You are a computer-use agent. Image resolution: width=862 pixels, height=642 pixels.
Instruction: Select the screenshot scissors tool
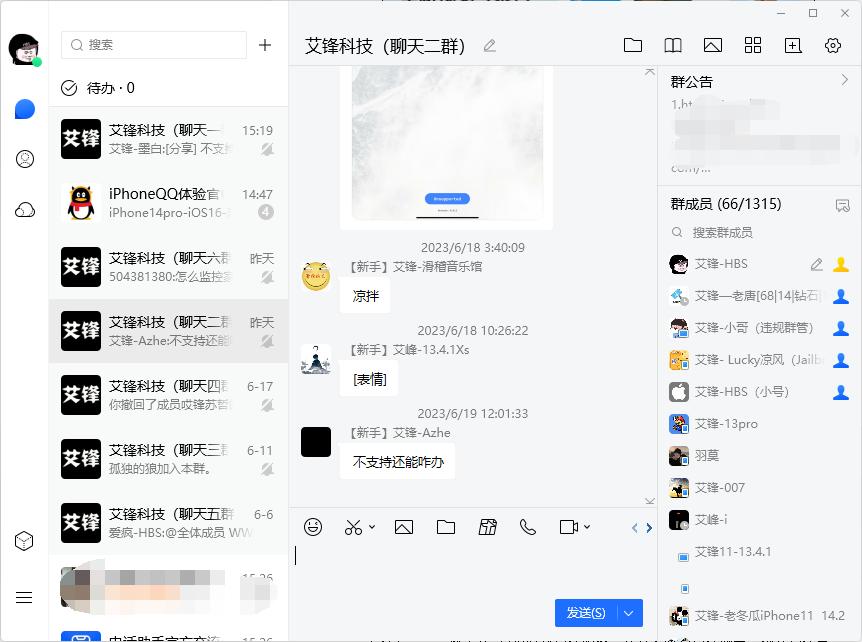(x=351, y=527)
